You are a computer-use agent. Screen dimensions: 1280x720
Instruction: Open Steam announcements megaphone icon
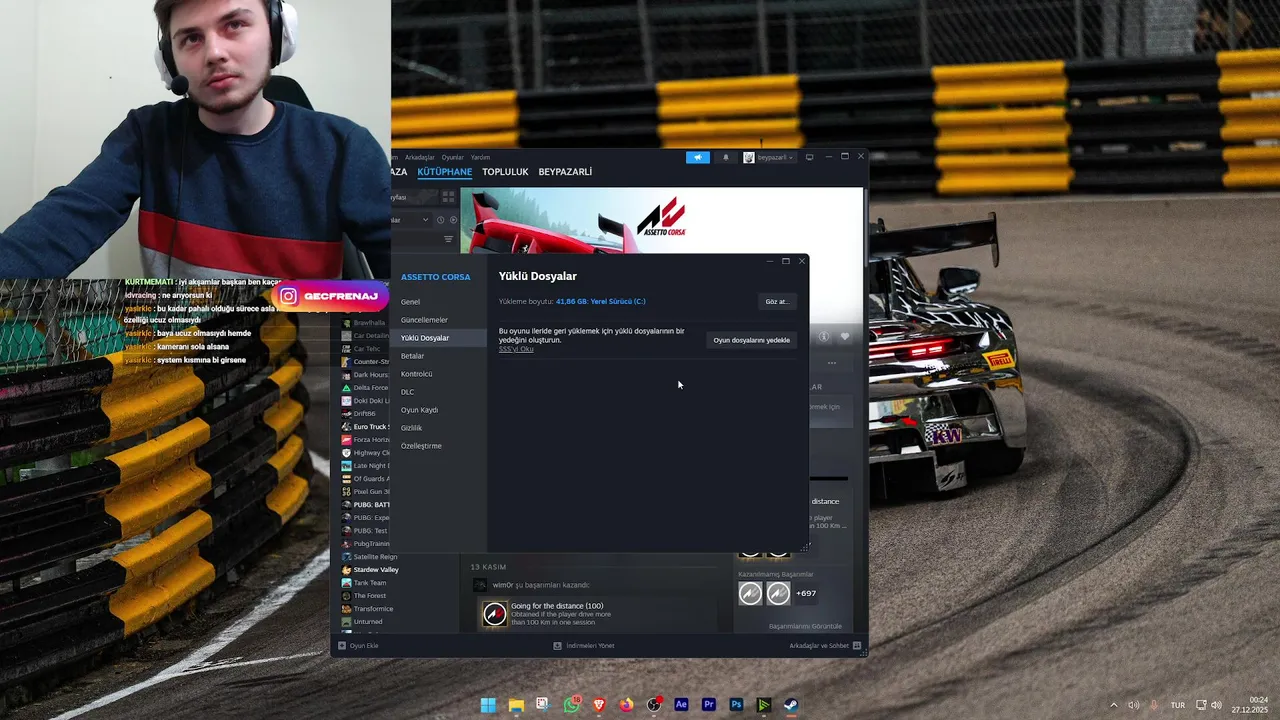tap(697, 157)
